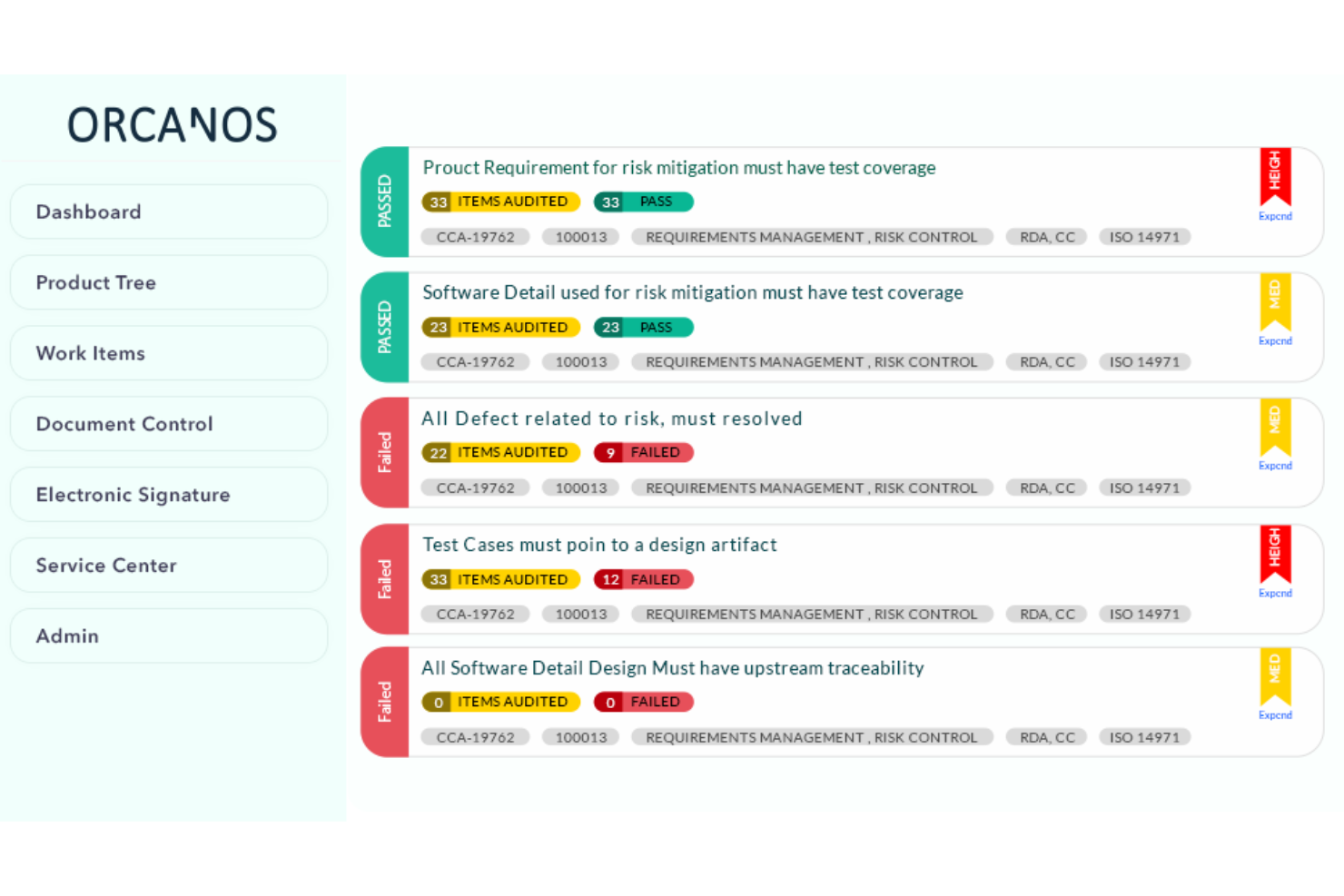Expand the Product Requirement risk mitigation card

click(x=1275, y=216)
